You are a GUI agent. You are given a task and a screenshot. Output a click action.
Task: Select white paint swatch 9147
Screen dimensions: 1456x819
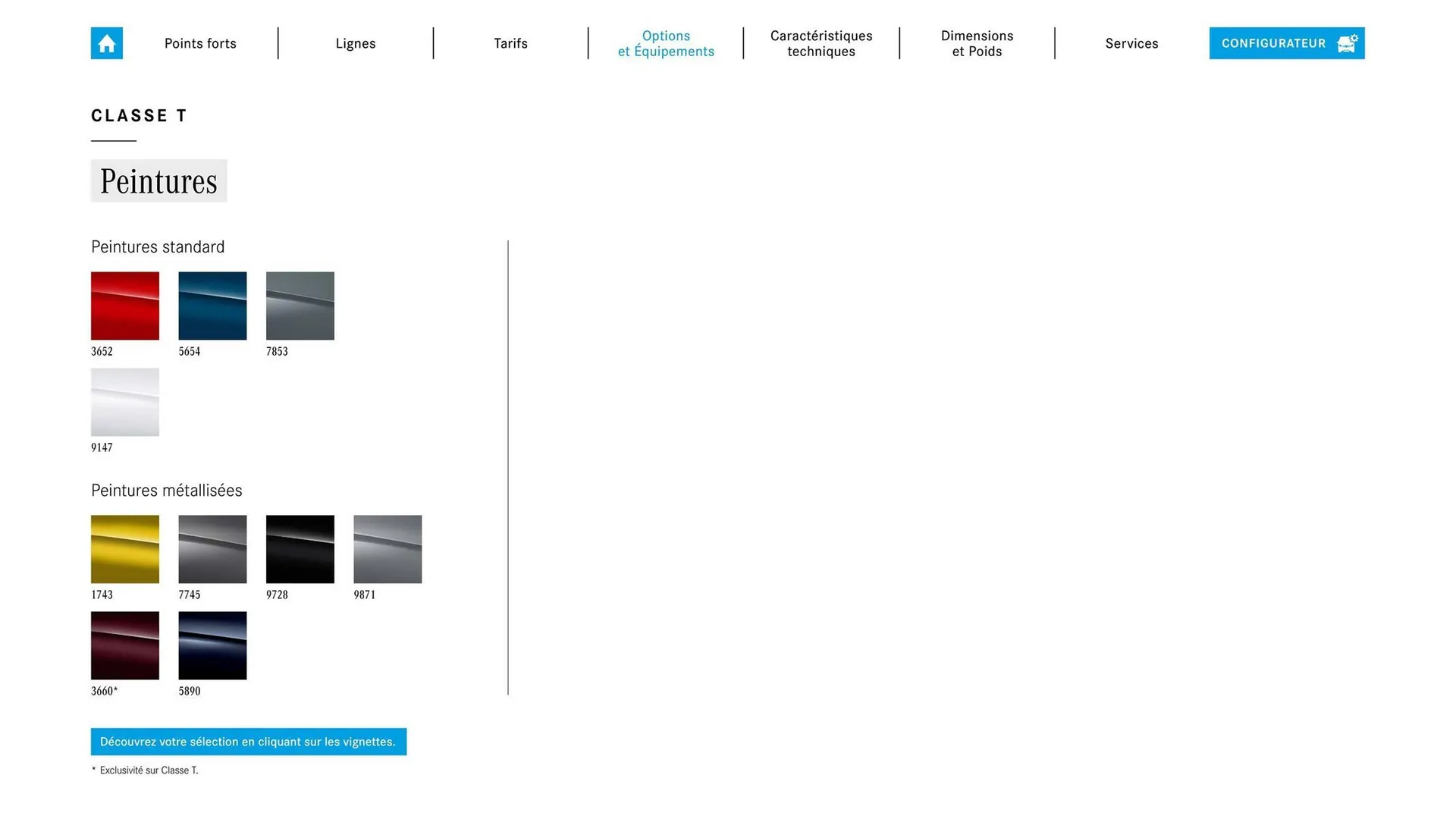click(x=125, y=402)
